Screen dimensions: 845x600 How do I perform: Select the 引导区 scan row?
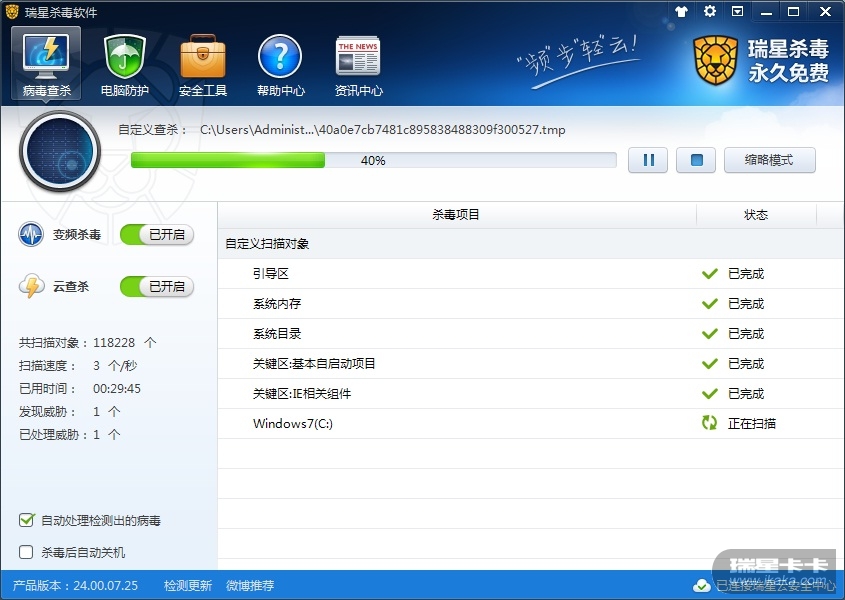click(x=531, y=274)
